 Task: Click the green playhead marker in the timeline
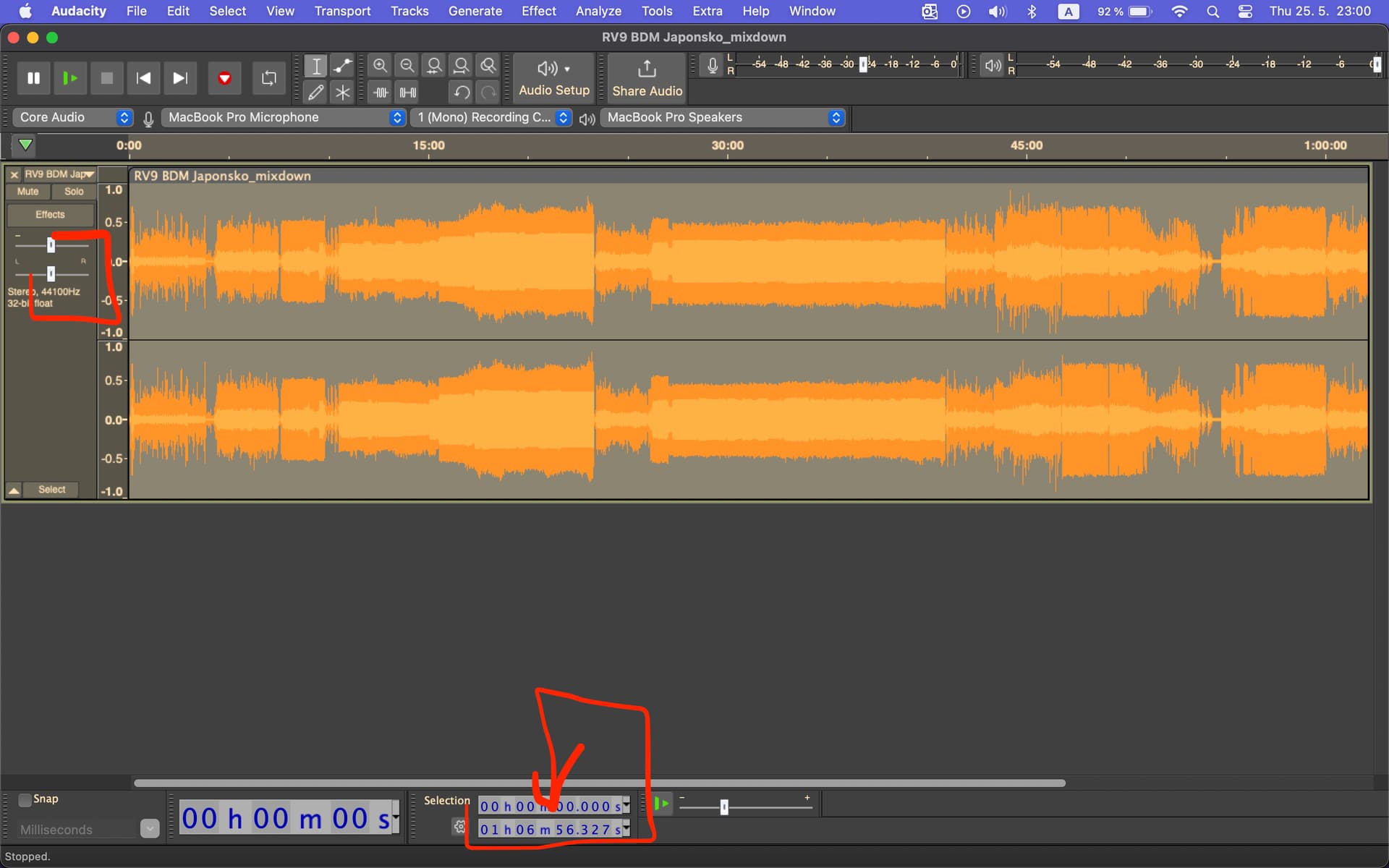click(25, 145)
